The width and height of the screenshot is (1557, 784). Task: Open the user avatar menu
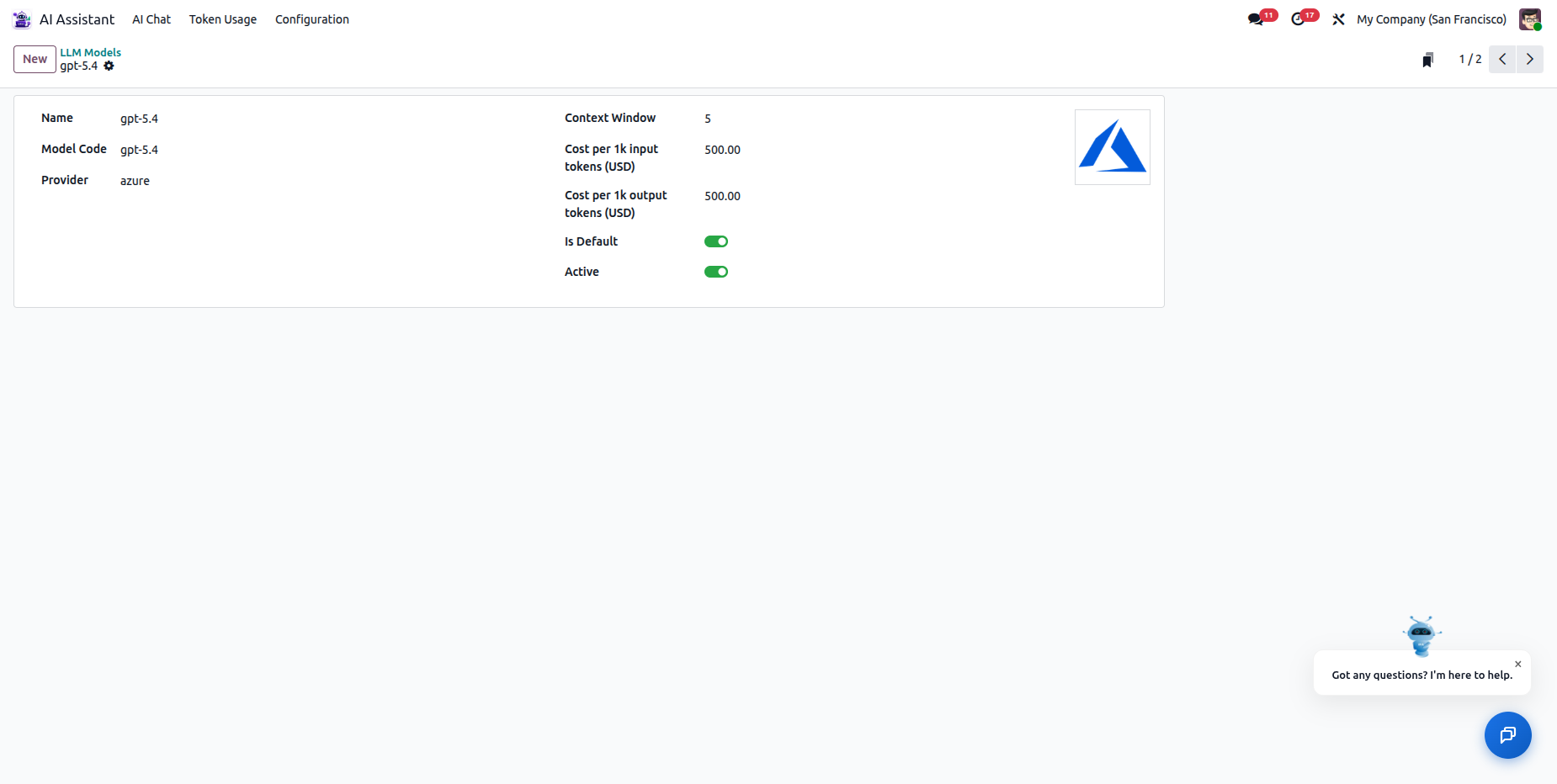tap(1530, 19)
